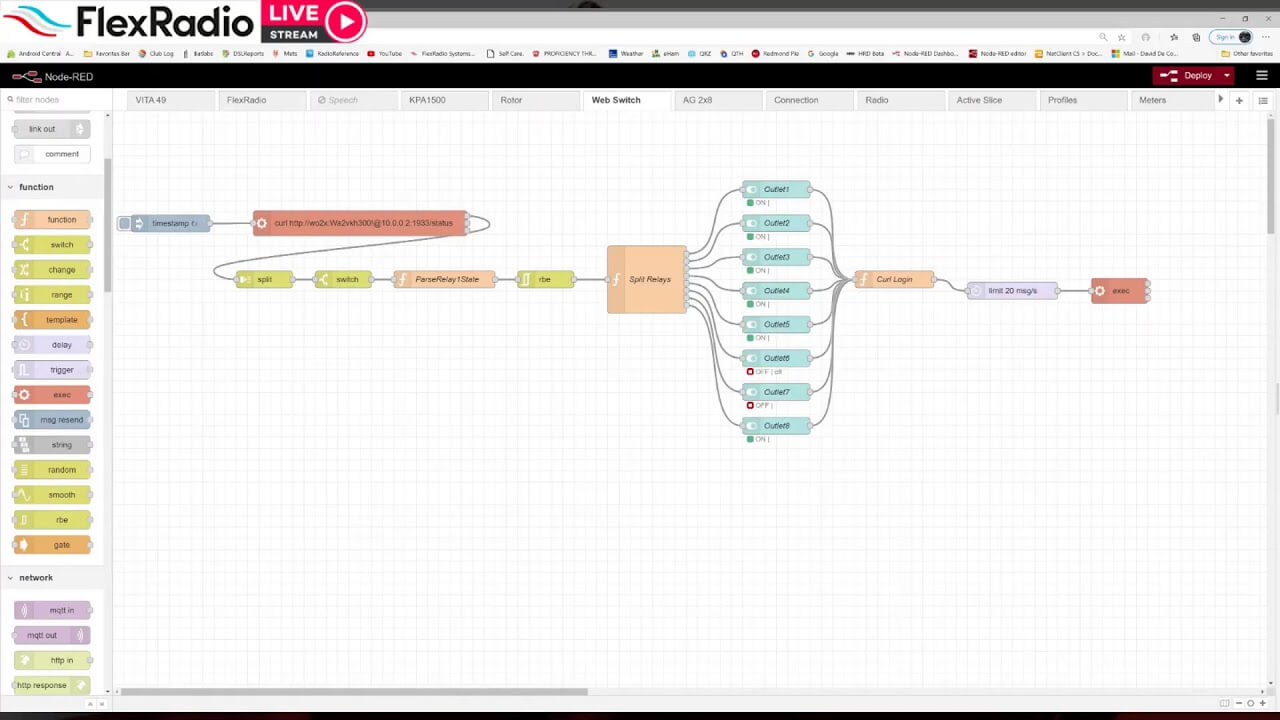Screen dimensions: 1280x720
Task: Open the Deploy options dropdown arrow
Action: (x=1225, y=75)
